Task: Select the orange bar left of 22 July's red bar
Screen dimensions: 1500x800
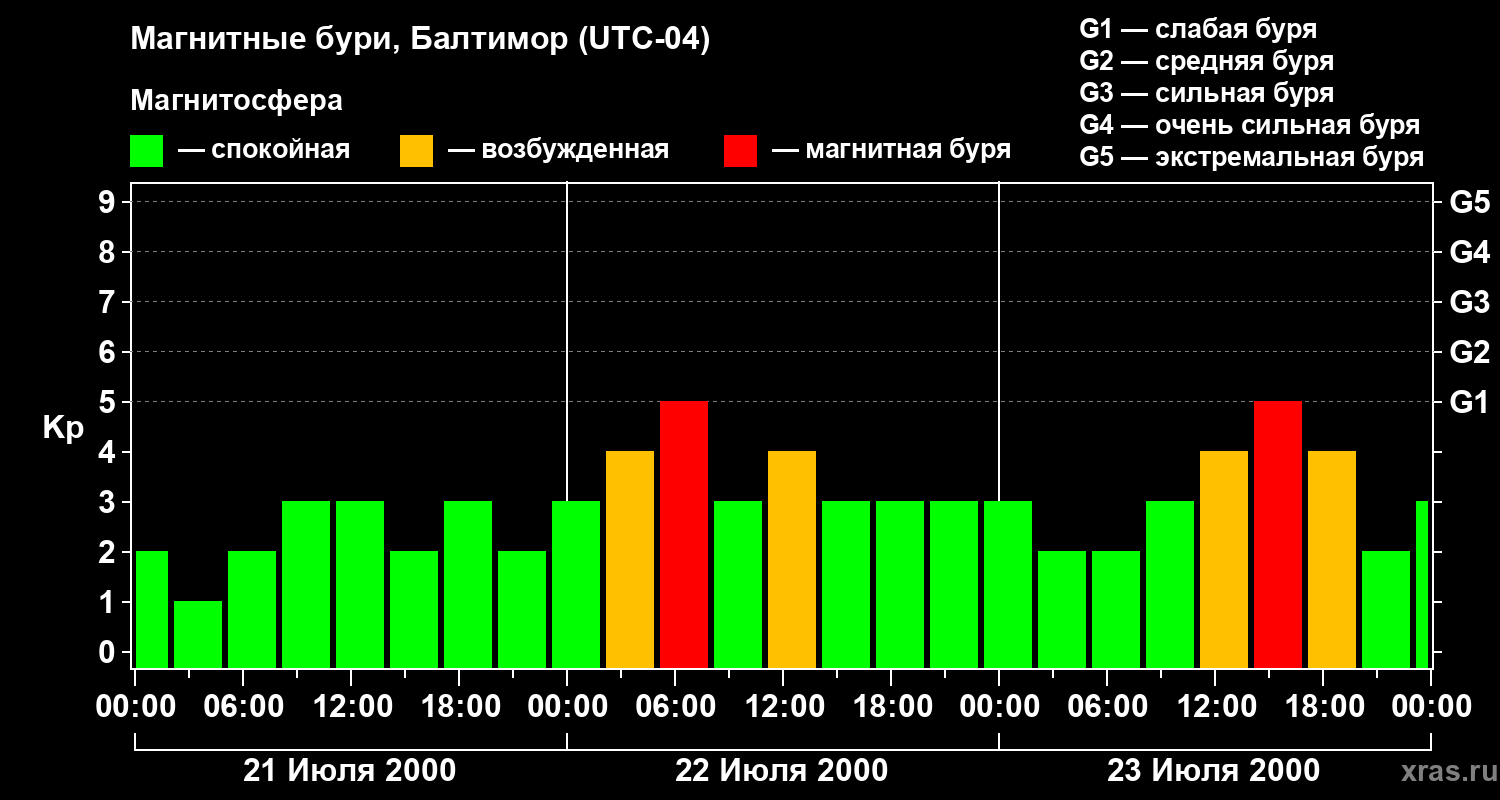Action: (630, 559)
